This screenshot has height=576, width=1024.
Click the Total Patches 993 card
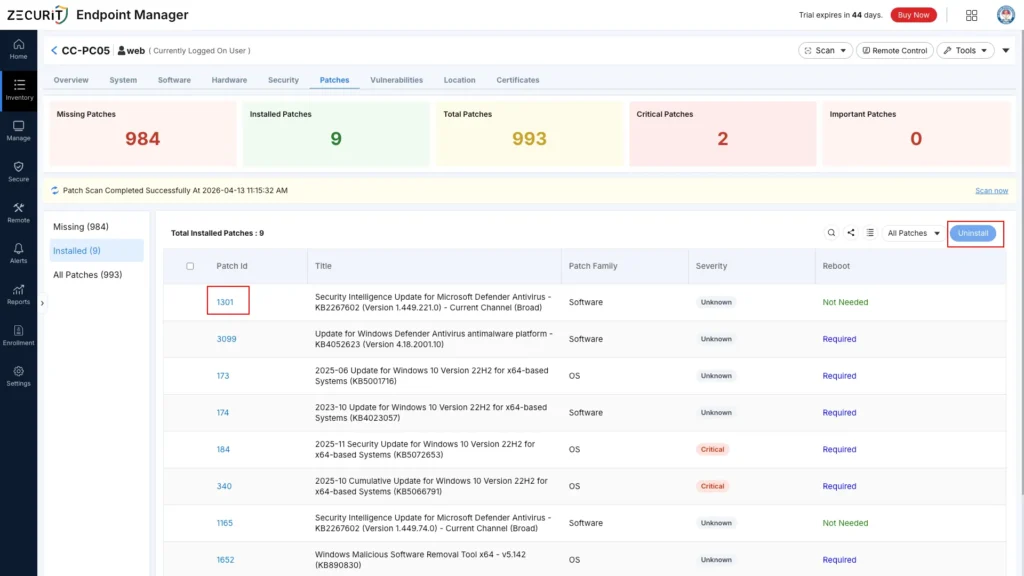tap(529, 133)
